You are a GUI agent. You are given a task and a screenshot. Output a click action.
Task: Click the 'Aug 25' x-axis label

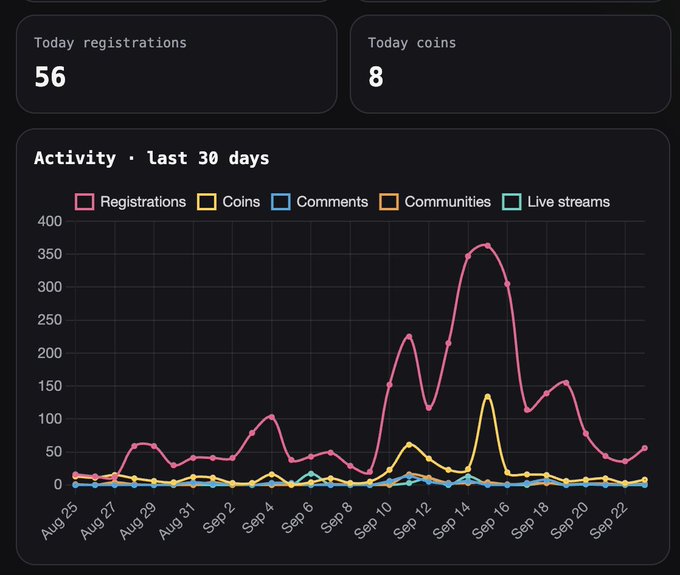(59, 521)
